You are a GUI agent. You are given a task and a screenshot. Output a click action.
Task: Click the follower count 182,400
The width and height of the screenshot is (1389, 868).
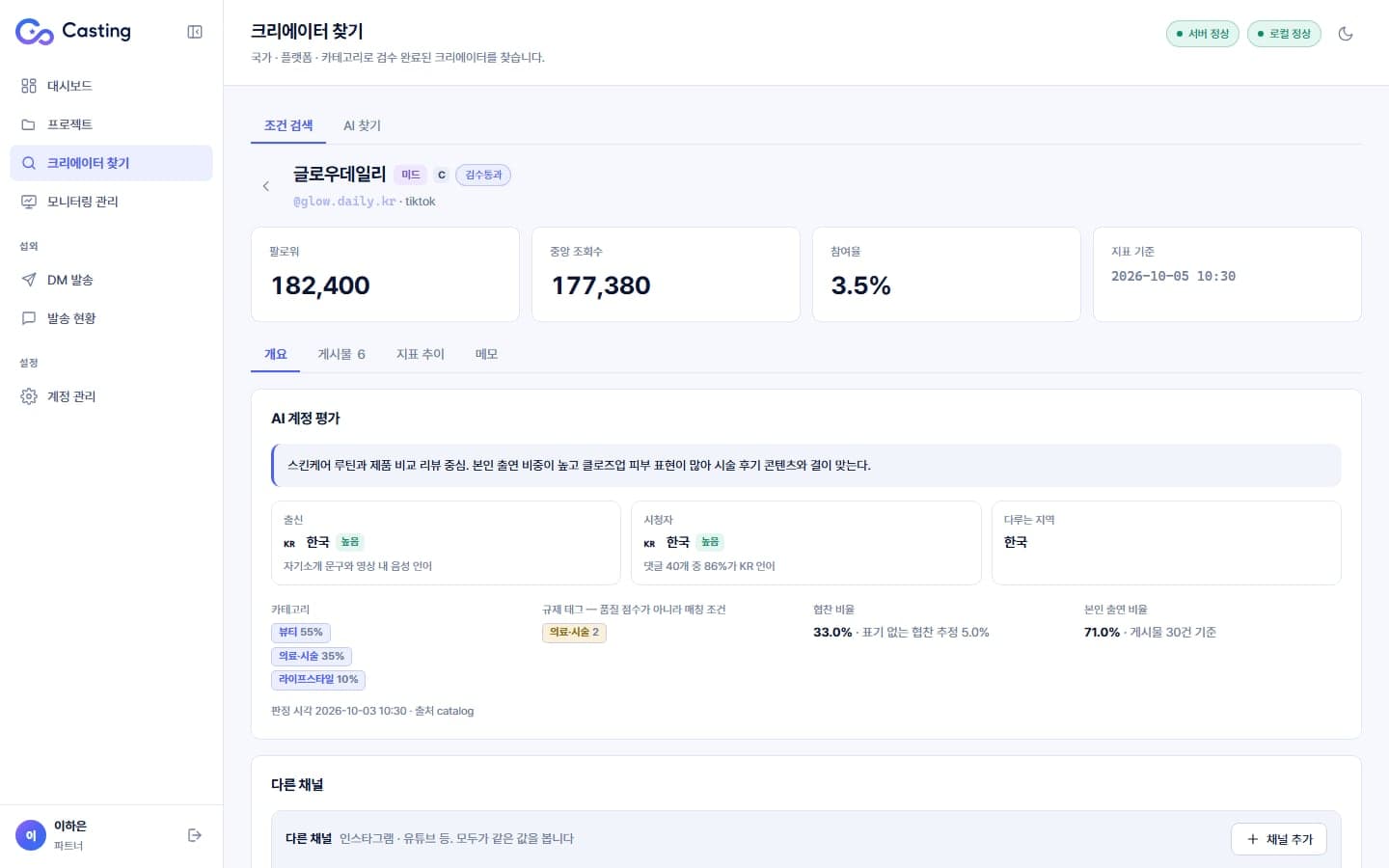coord(320,285)
